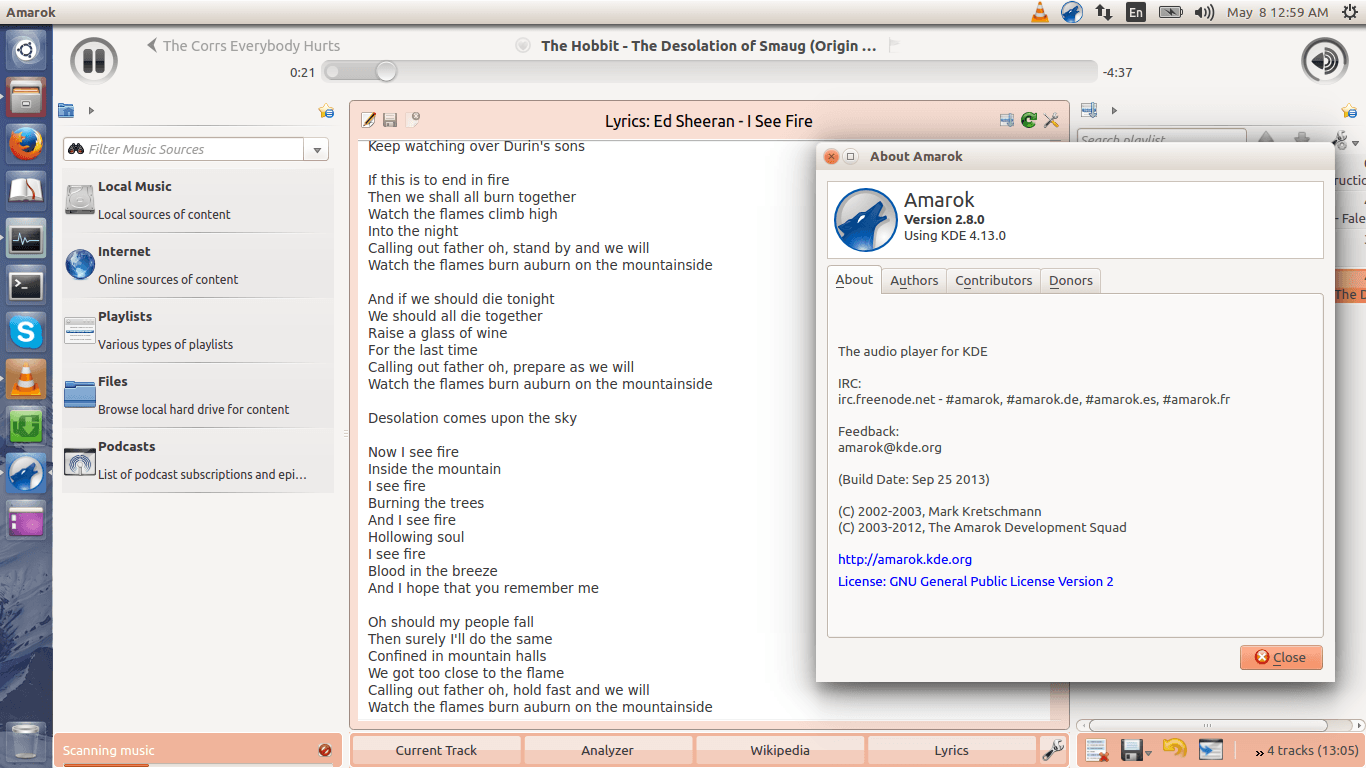Image resolution: width=1366 pixels, height=768 pixels.
Task: Open the filter music sources dropdown arrow
Action: (x=317, y=150)
